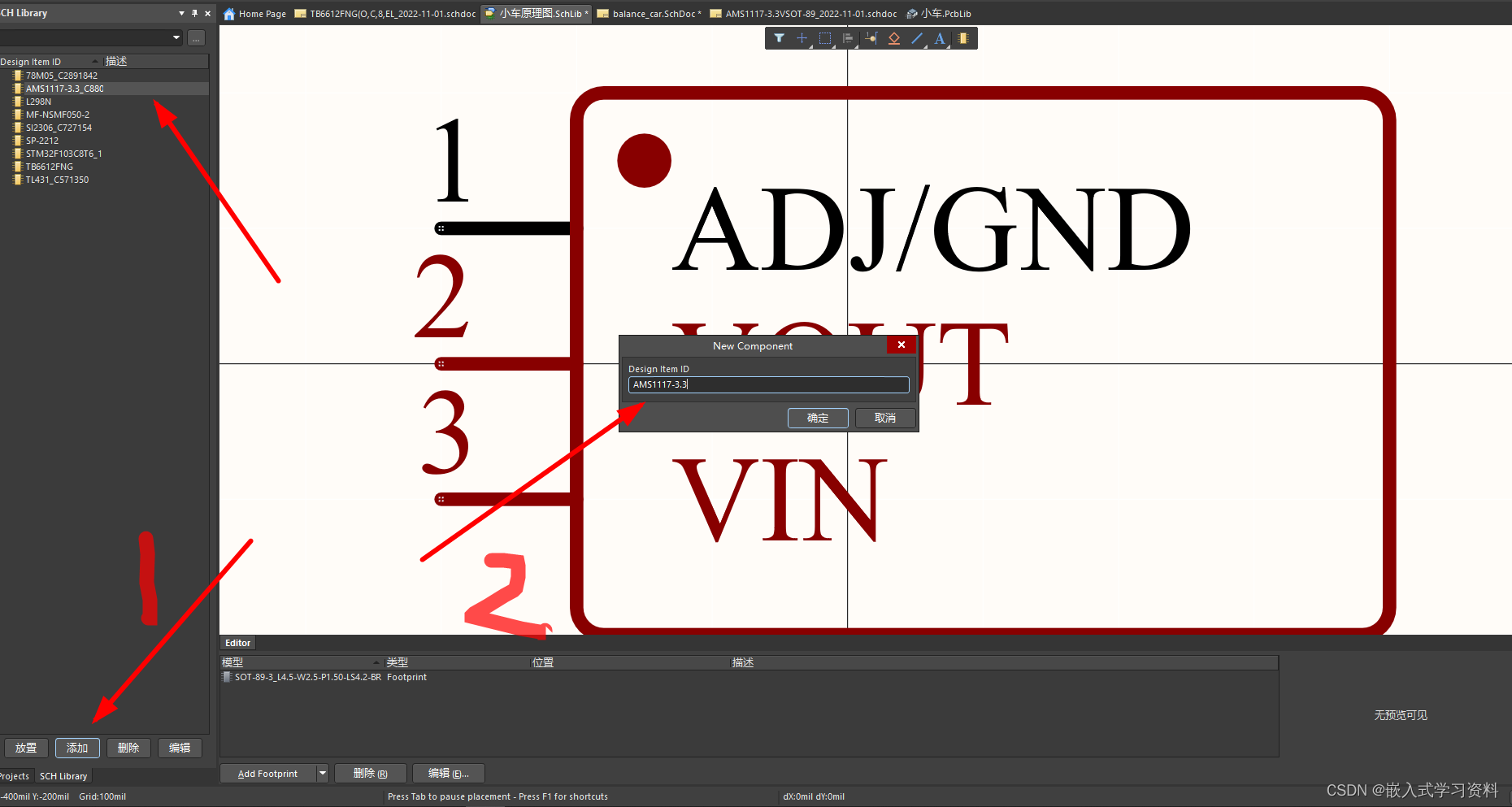Click the 放置 (Place) button
The image size is (1512, 807).
pos(26,748)
